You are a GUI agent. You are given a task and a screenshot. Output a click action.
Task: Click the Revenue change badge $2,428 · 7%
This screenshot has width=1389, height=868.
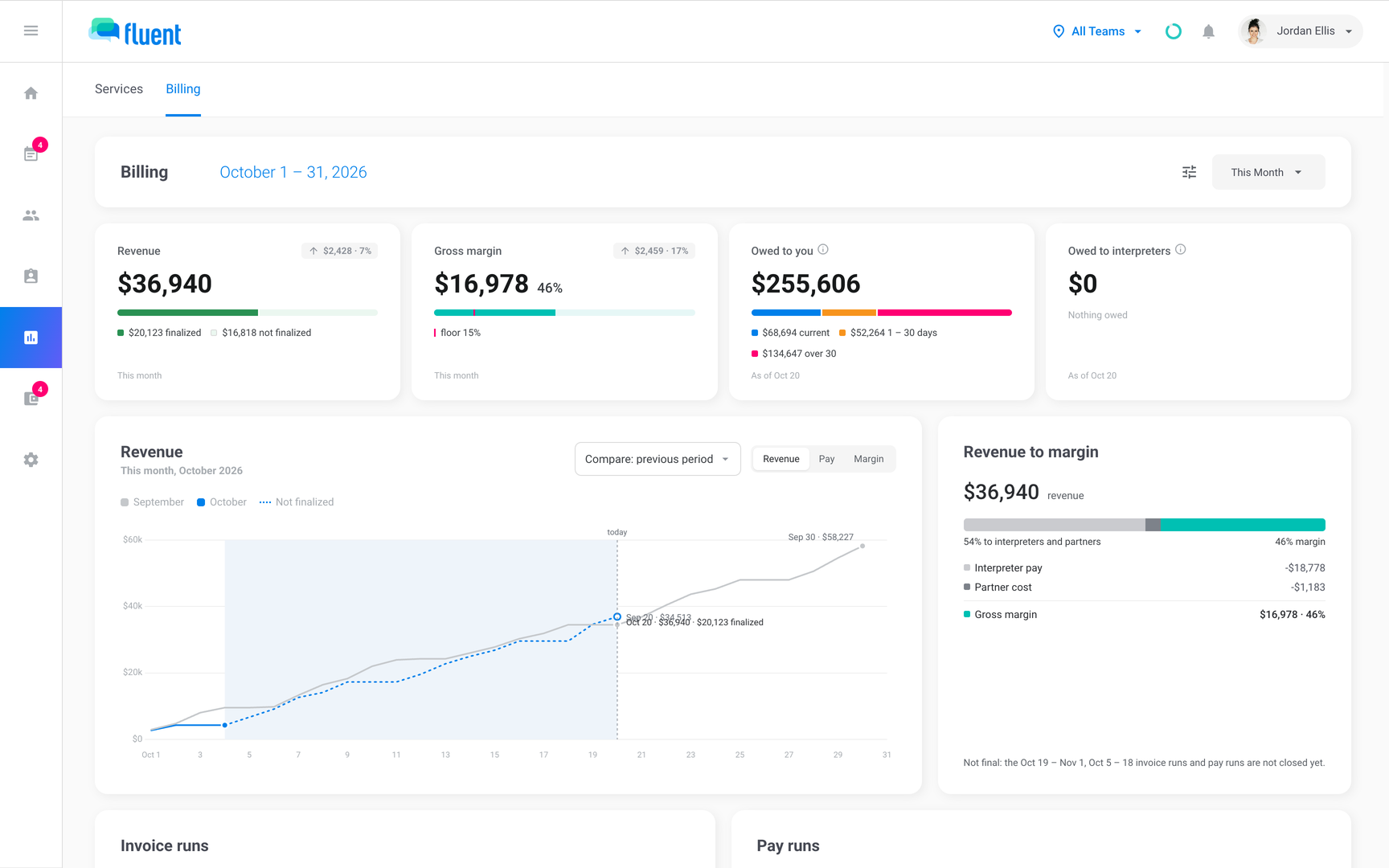pyautogui.click(x=340, y=251)
